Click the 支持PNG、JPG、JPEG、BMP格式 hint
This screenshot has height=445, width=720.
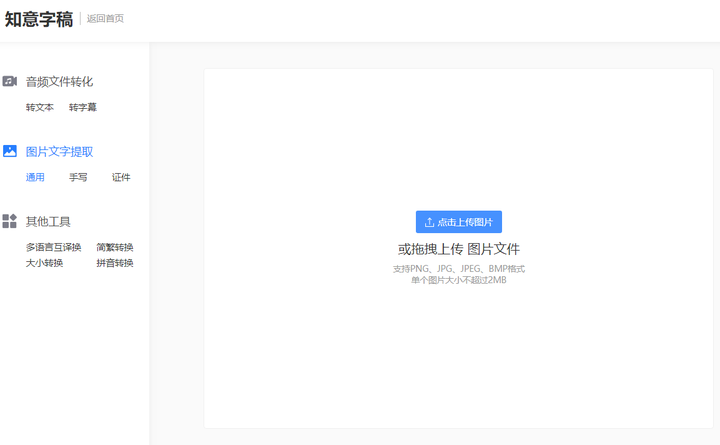pyautogui.click(x=459, y=269)
